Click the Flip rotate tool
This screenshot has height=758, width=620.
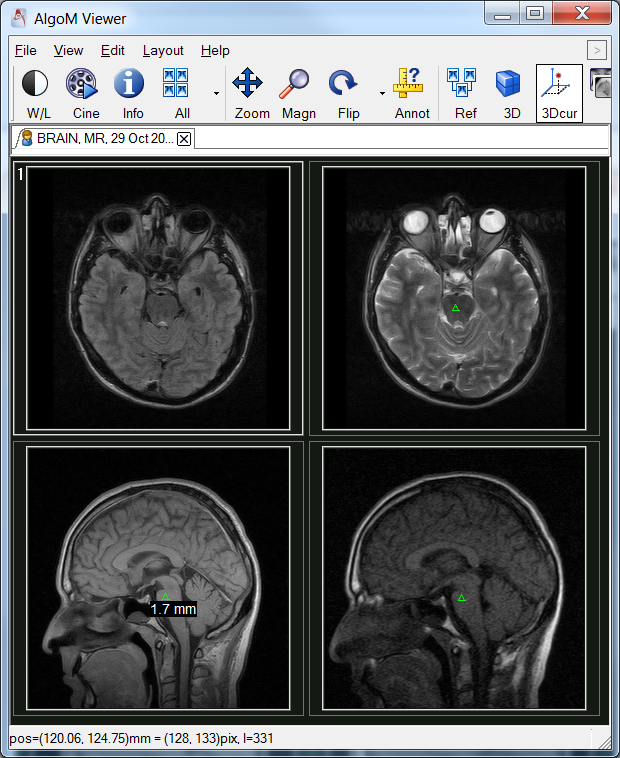pos(346,94)
